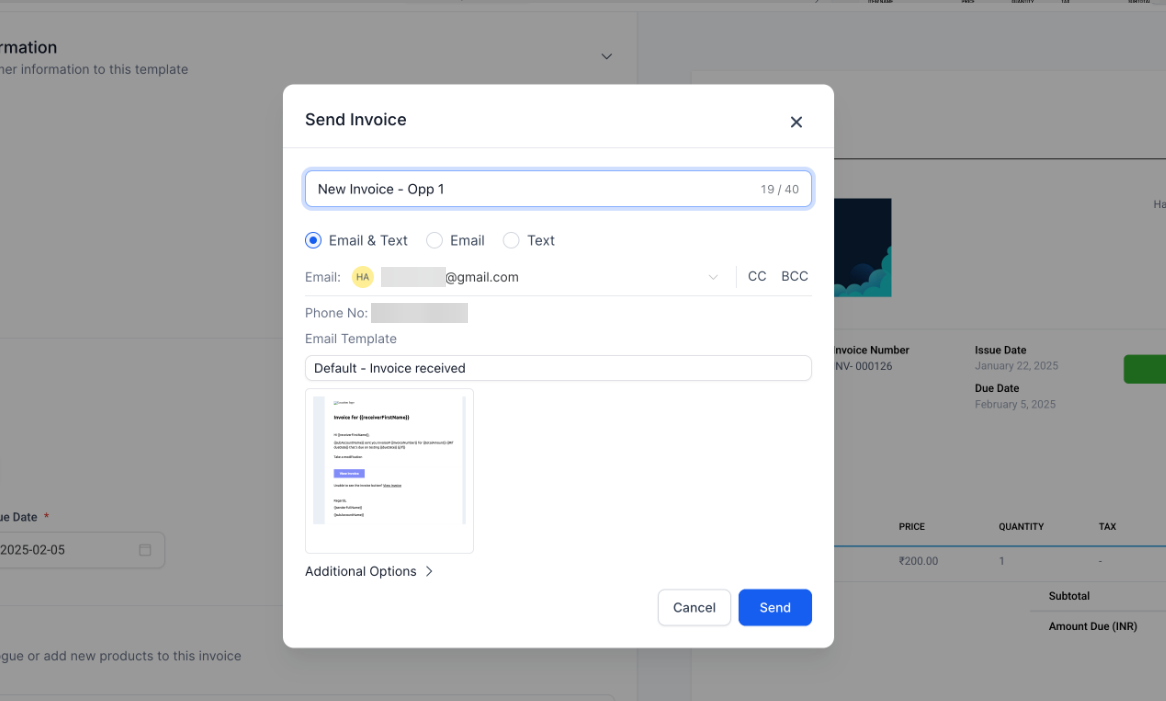Add CC recipients

point(757,277)
